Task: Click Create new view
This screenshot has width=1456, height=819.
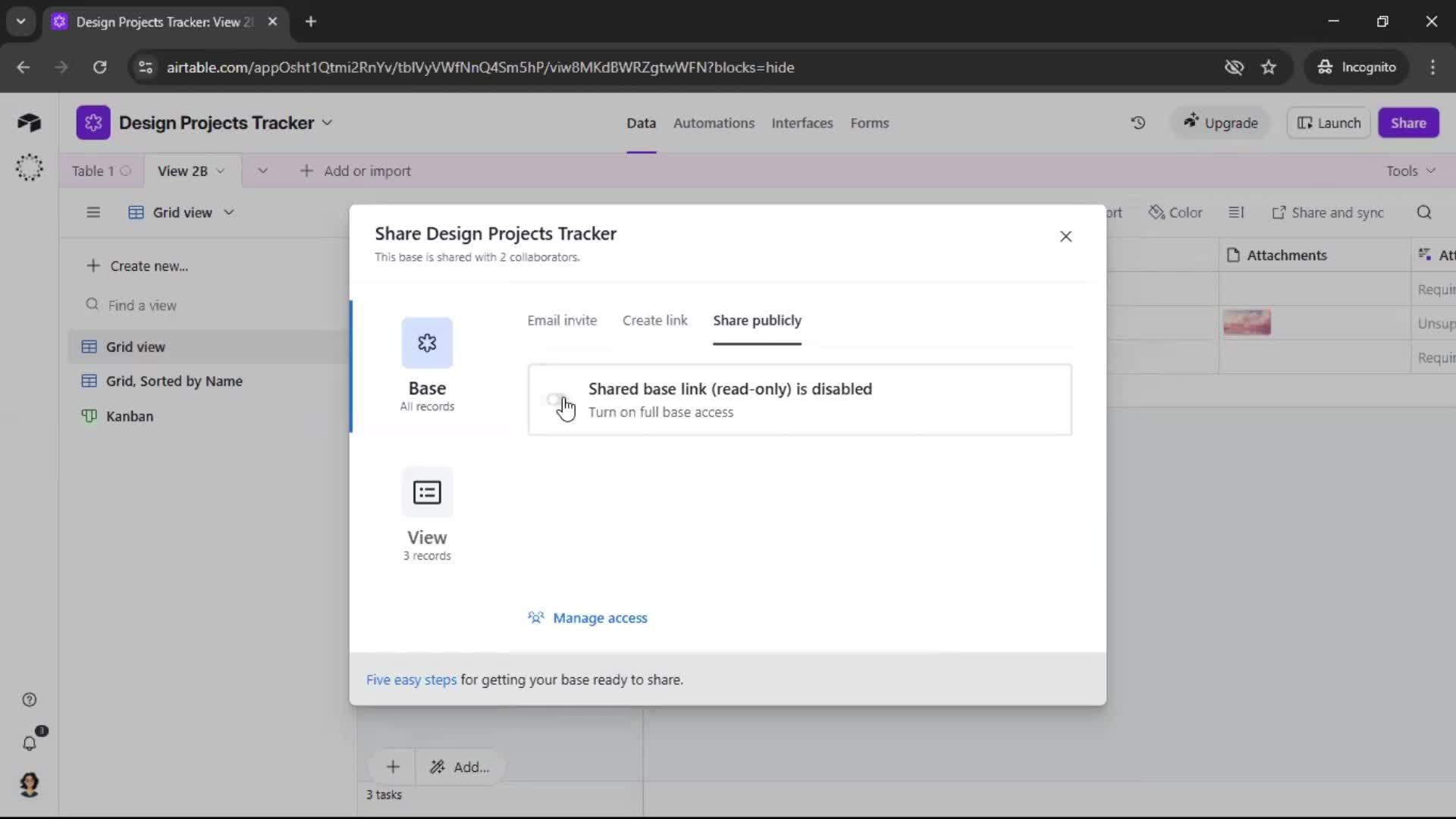Action: [x=137, y=266]
